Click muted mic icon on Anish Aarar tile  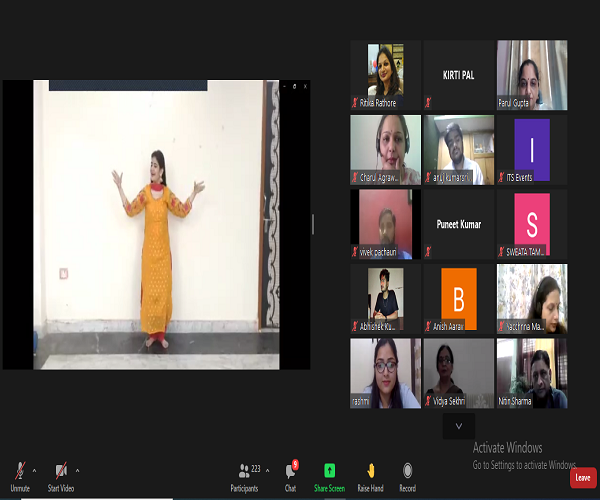[x=428, y=326]
